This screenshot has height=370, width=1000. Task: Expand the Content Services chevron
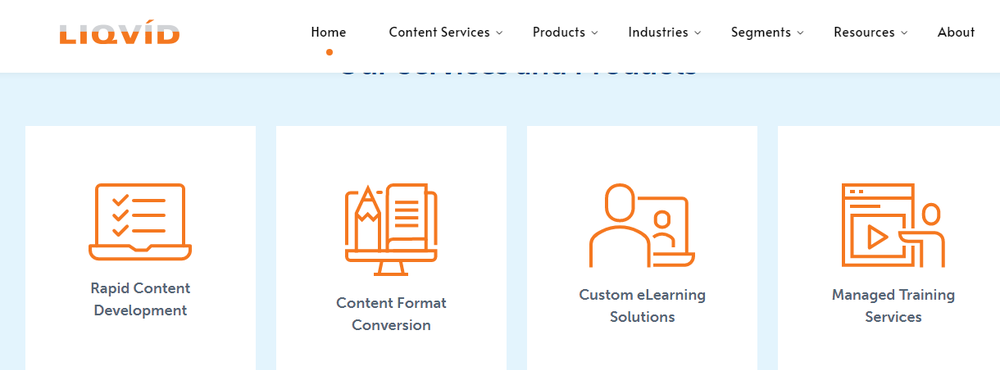499,33
